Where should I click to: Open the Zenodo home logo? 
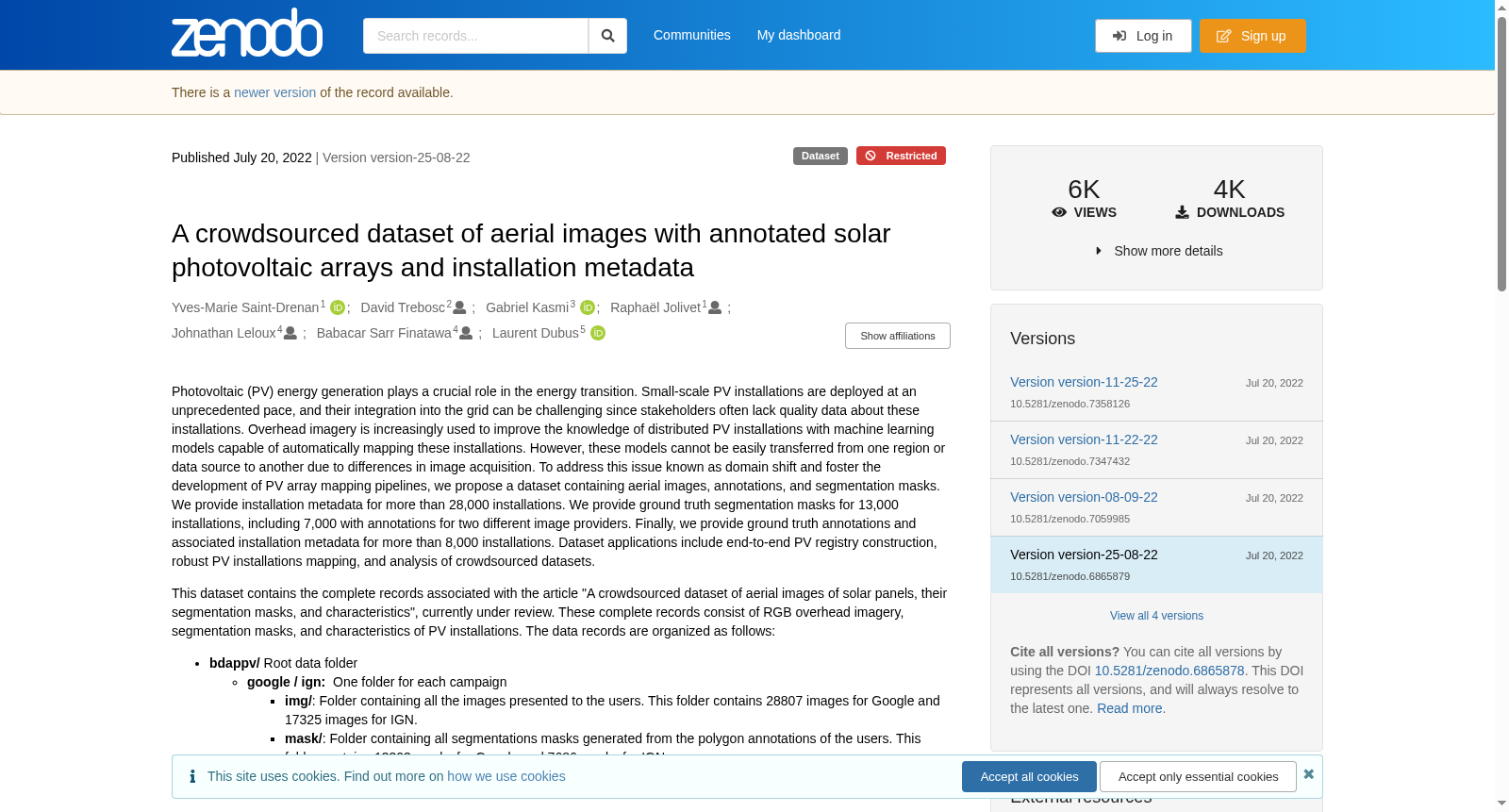click(247, 33)
